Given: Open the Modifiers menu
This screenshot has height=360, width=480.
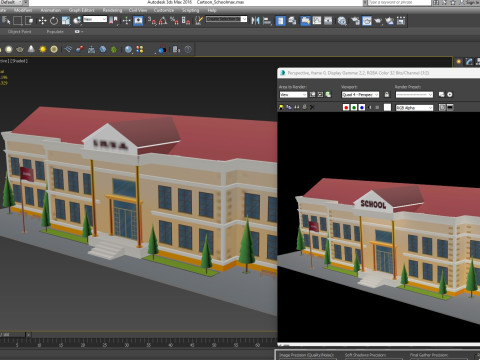Looking at the screenshot, I should pos(23,10).
